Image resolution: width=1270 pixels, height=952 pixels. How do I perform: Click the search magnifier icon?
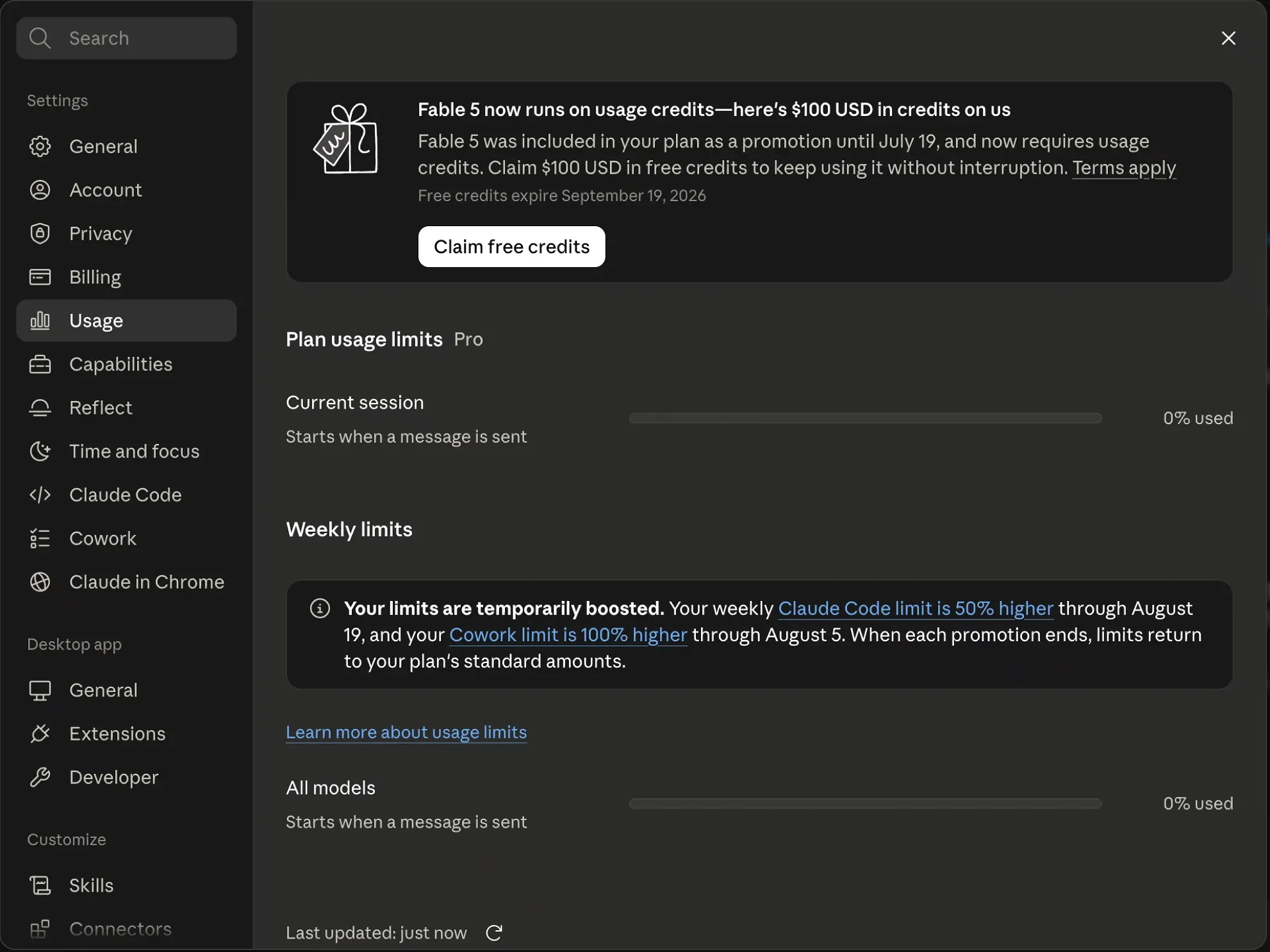40,38
